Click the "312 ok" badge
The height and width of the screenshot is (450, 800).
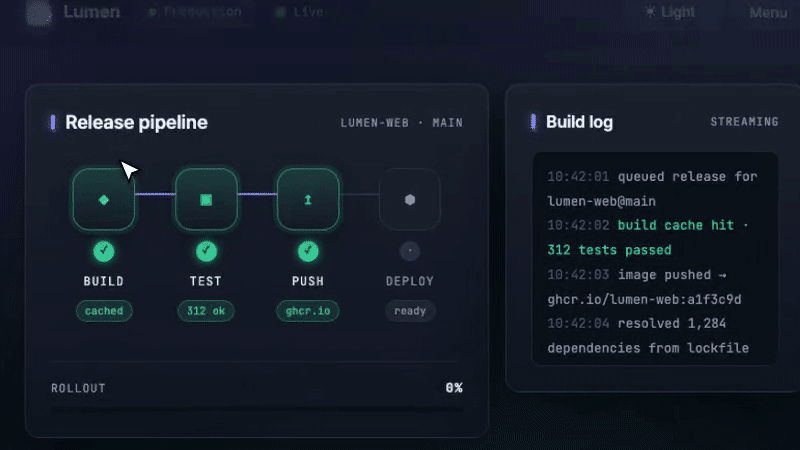click(x=206, y=311)
